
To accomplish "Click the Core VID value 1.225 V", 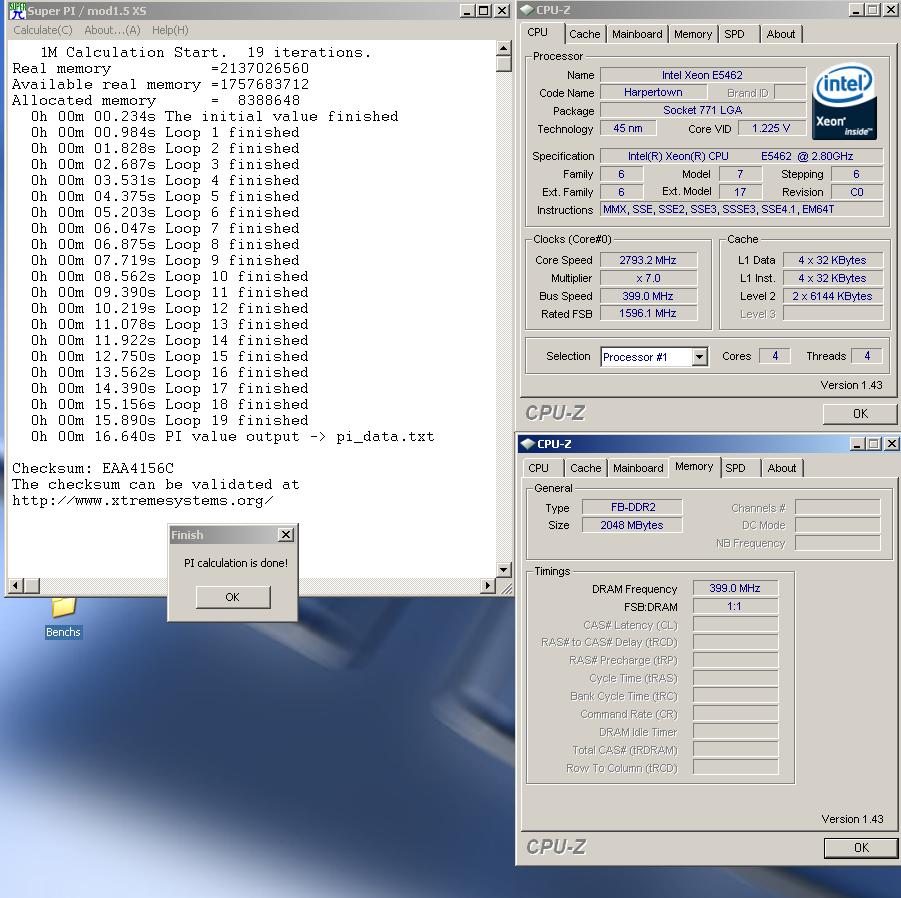I will tap(771, 128).
